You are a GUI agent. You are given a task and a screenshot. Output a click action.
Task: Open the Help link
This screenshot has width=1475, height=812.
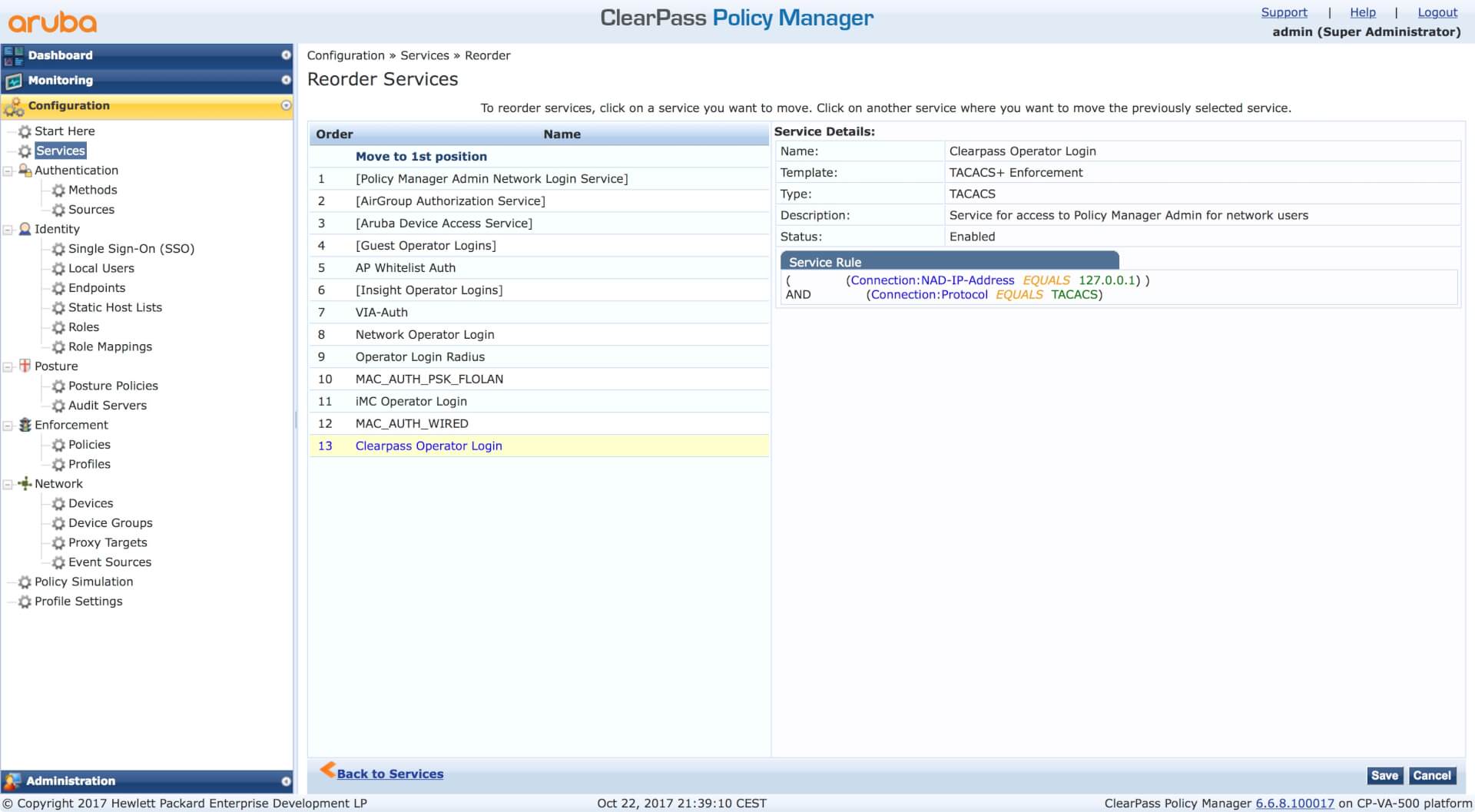(x=1362, y=12)
